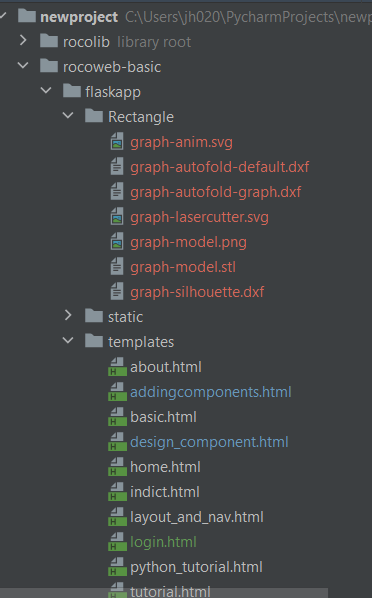Viewport: 372px width, 598px height.
Task: Expand the rocolib folder
Action: pos(23,40)
